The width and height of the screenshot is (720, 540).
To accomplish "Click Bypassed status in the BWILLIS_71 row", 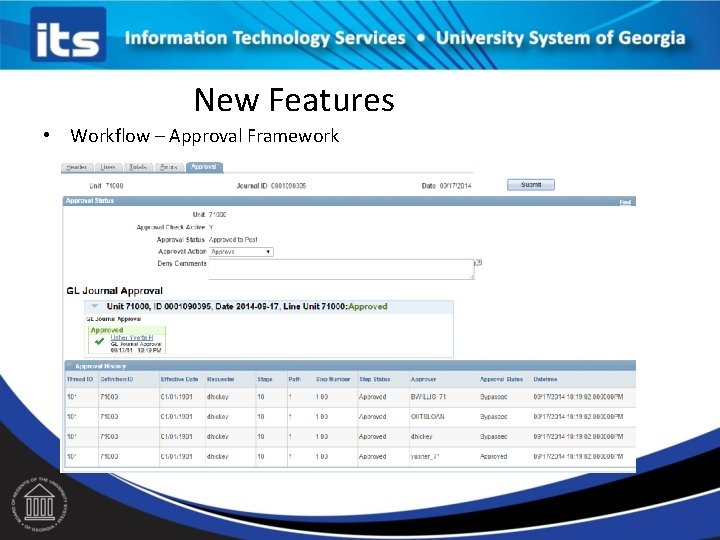I will pos(494,397).
